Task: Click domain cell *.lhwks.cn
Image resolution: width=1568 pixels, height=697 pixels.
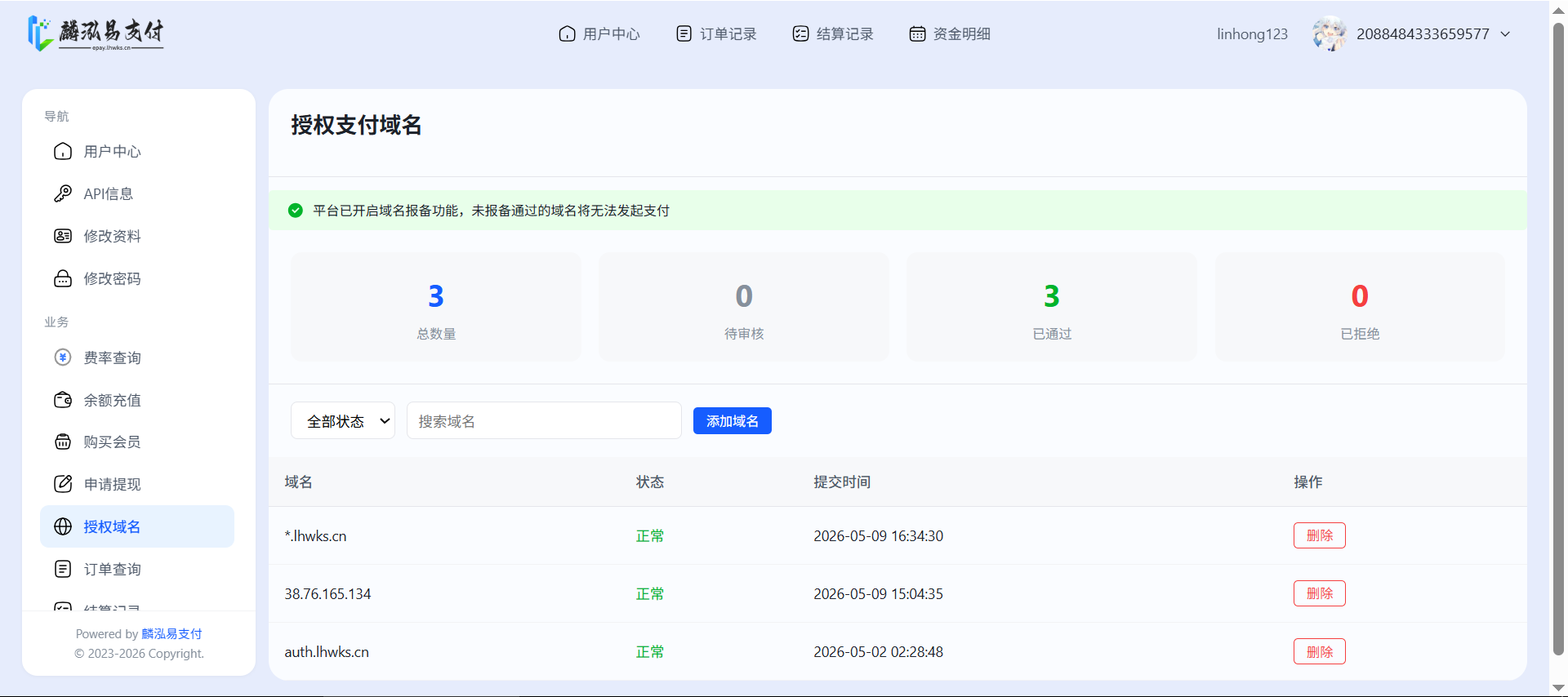Action: click(x=315, y=536)
